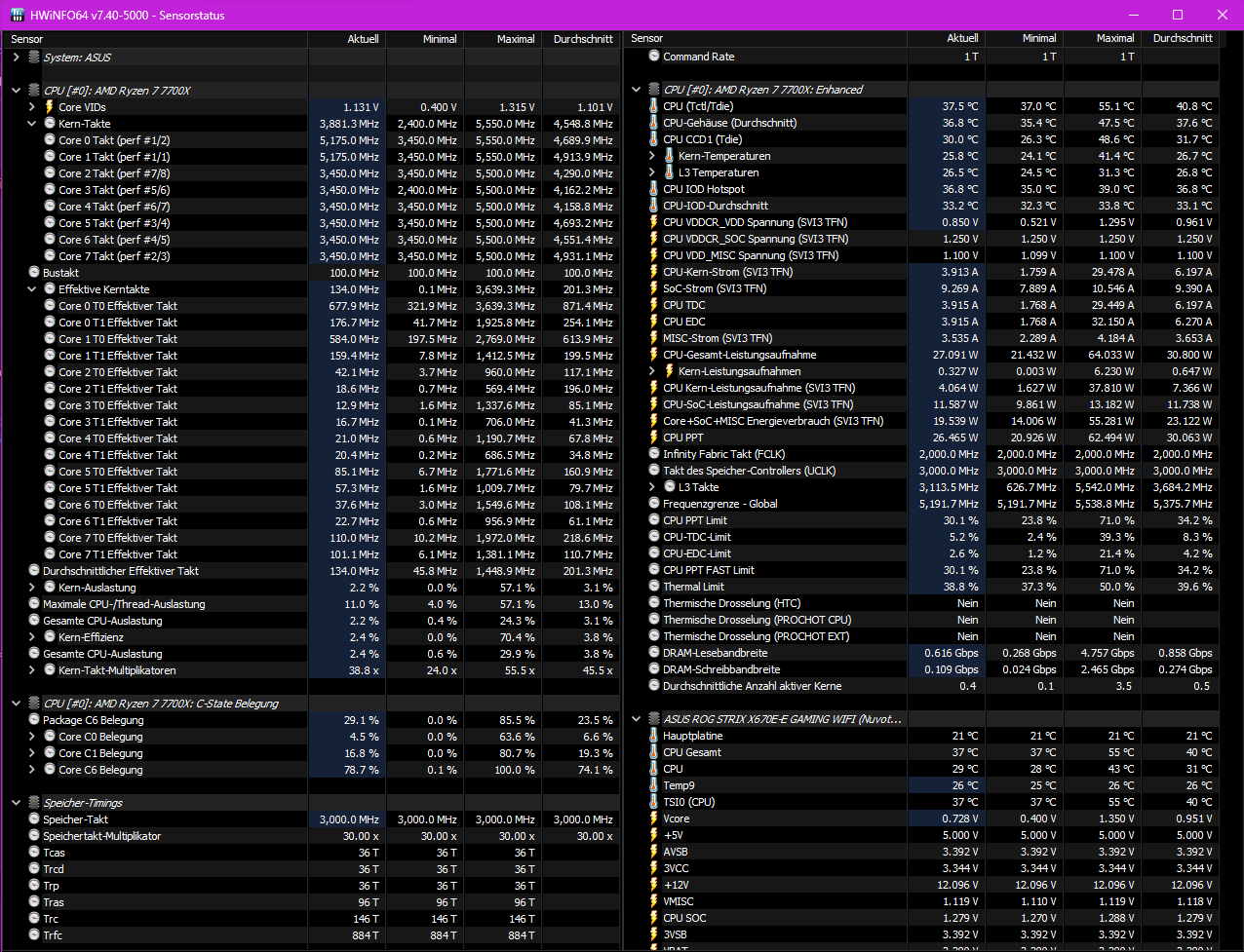
Task: Click the left Sensor column header
Action: pyautogui.click(x=156, y=39)
